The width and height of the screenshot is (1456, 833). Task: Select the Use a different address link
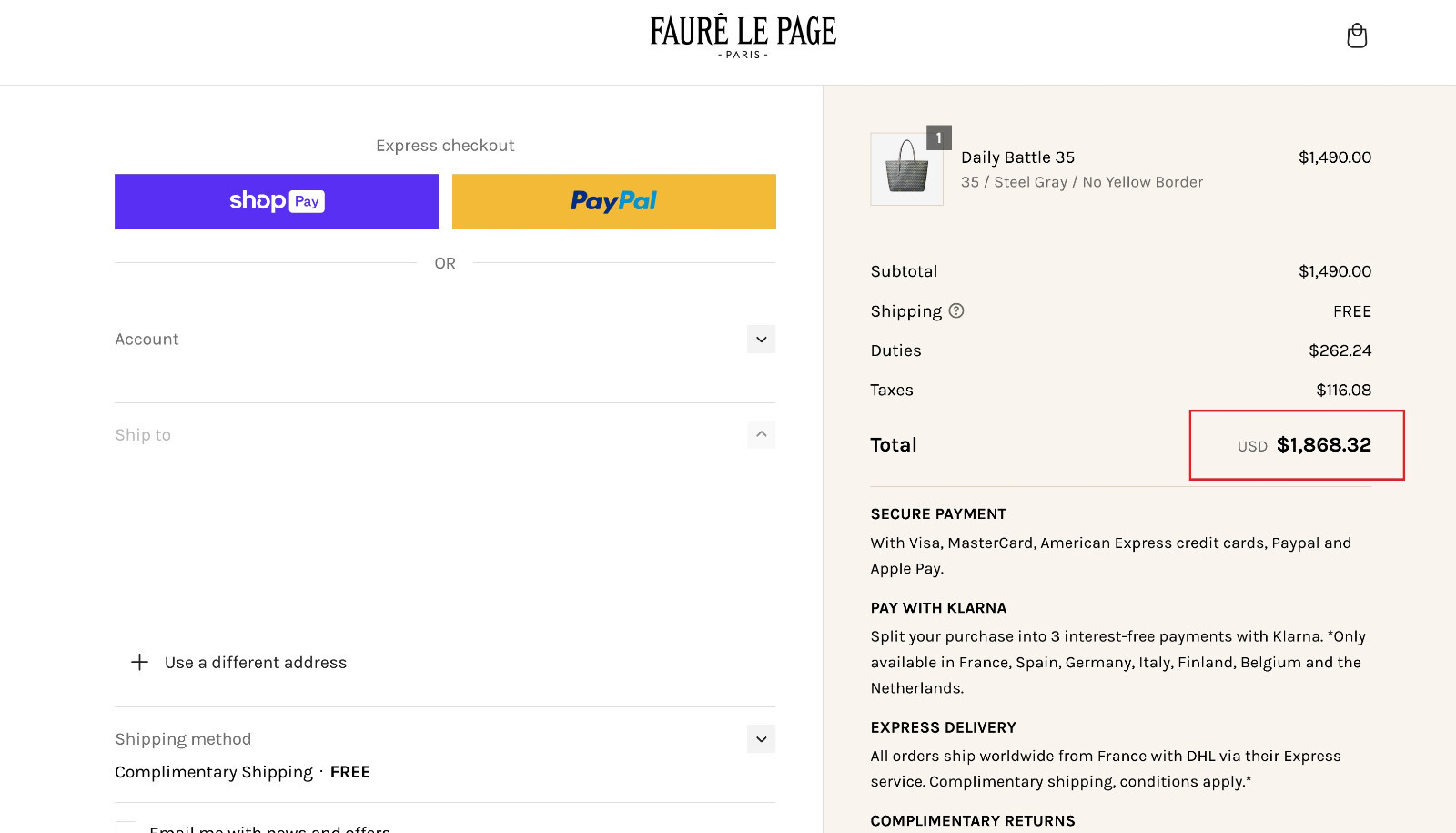pyautogui.click(x=256, y=663)
